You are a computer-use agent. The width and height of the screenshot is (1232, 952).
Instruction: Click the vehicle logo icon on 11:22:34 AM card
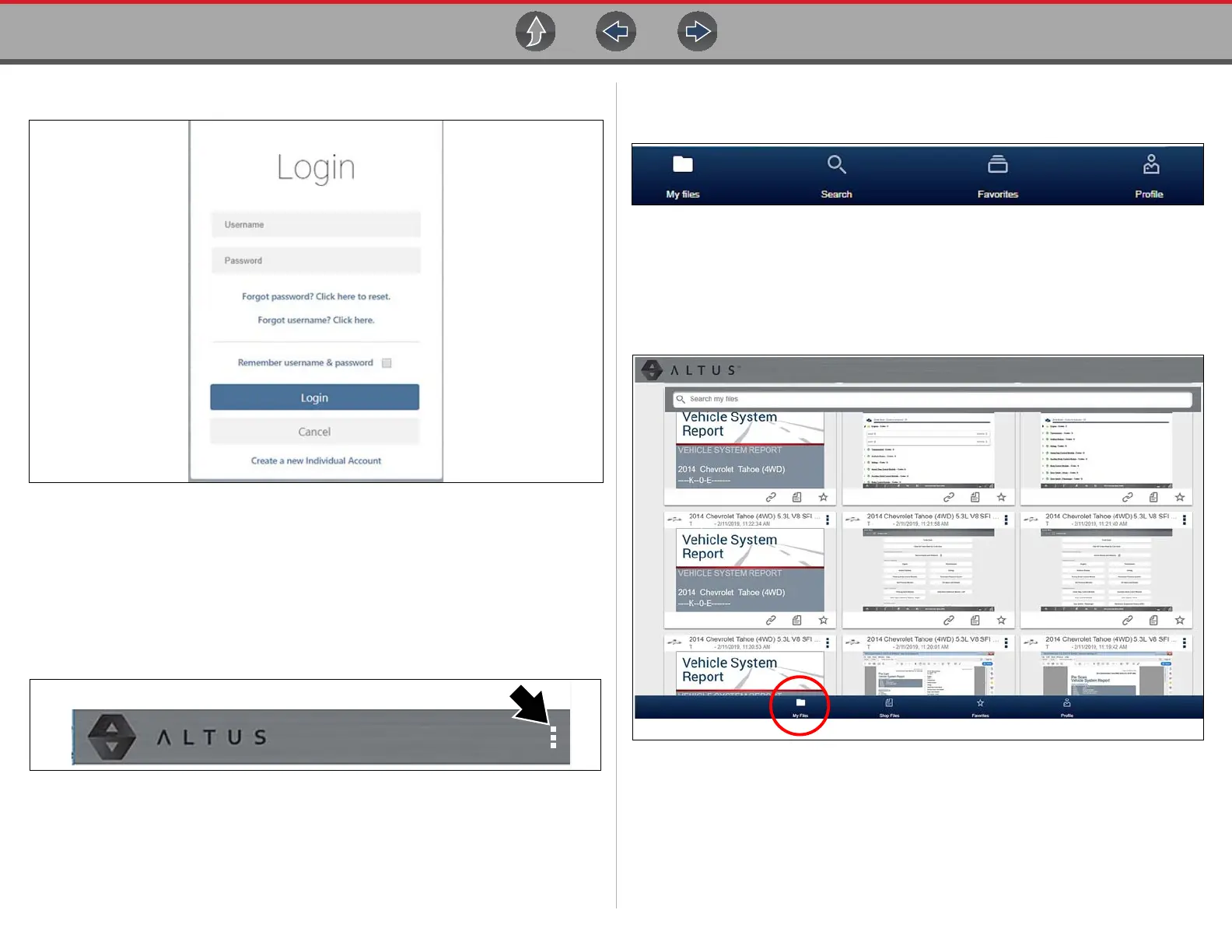click(674, 519)
